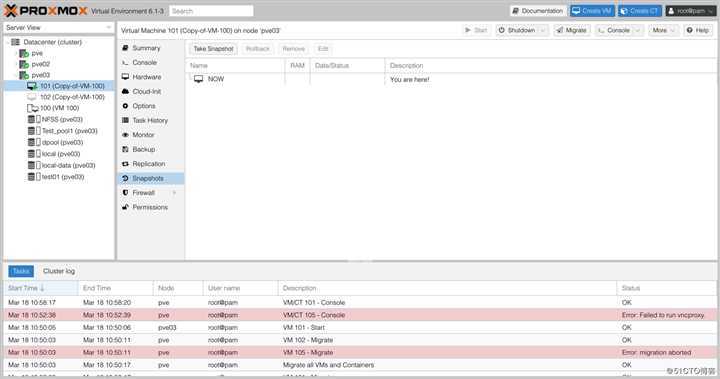Click the Monitor eye icon
This screenshot has width=720, height=379.
(125, 135)
